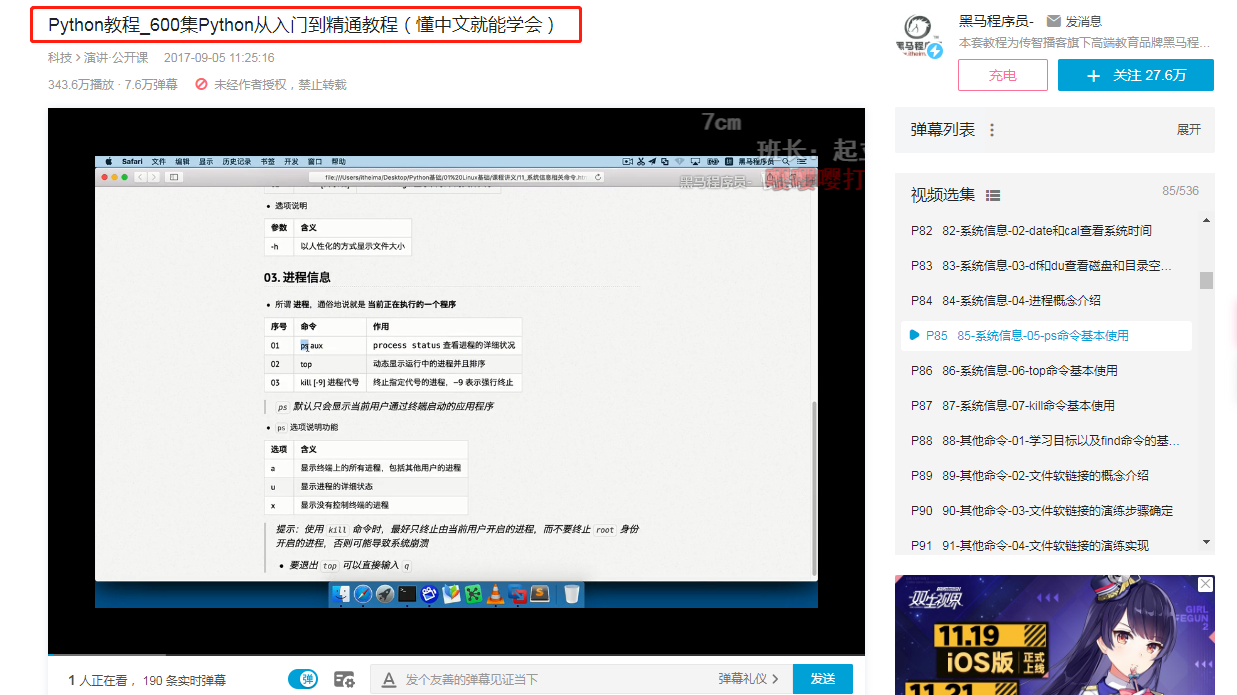
Task: Open three-dot menu beside 弹幕列表
Action: pyautogui.click(x=992, y=130)
